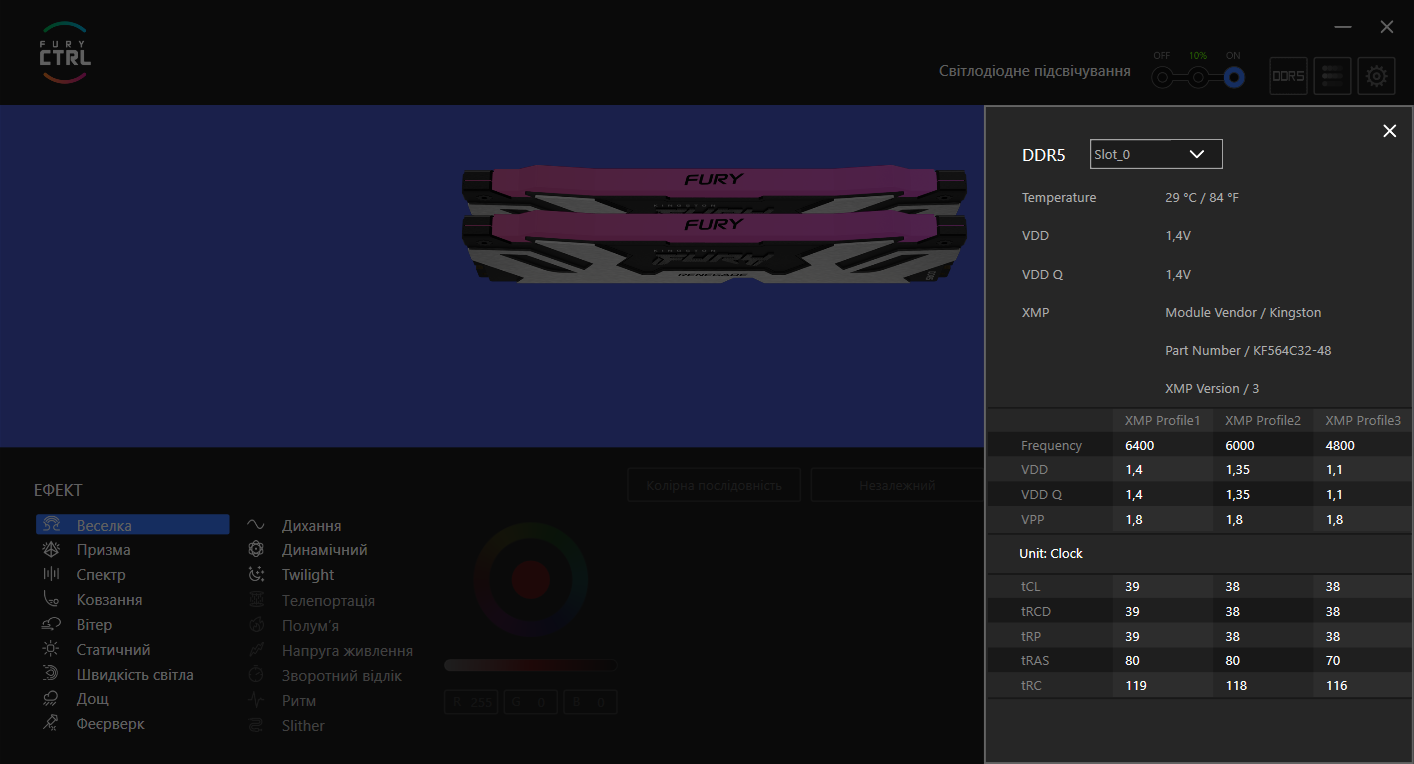
Task: Click the Світлодіодне підсвічування label
Action: coord(1035,71)
